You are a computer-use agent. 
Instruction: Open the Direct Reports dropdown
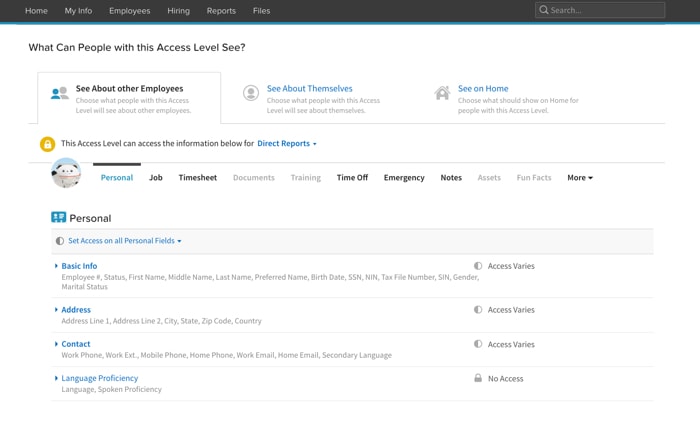[x=287, y=144]
